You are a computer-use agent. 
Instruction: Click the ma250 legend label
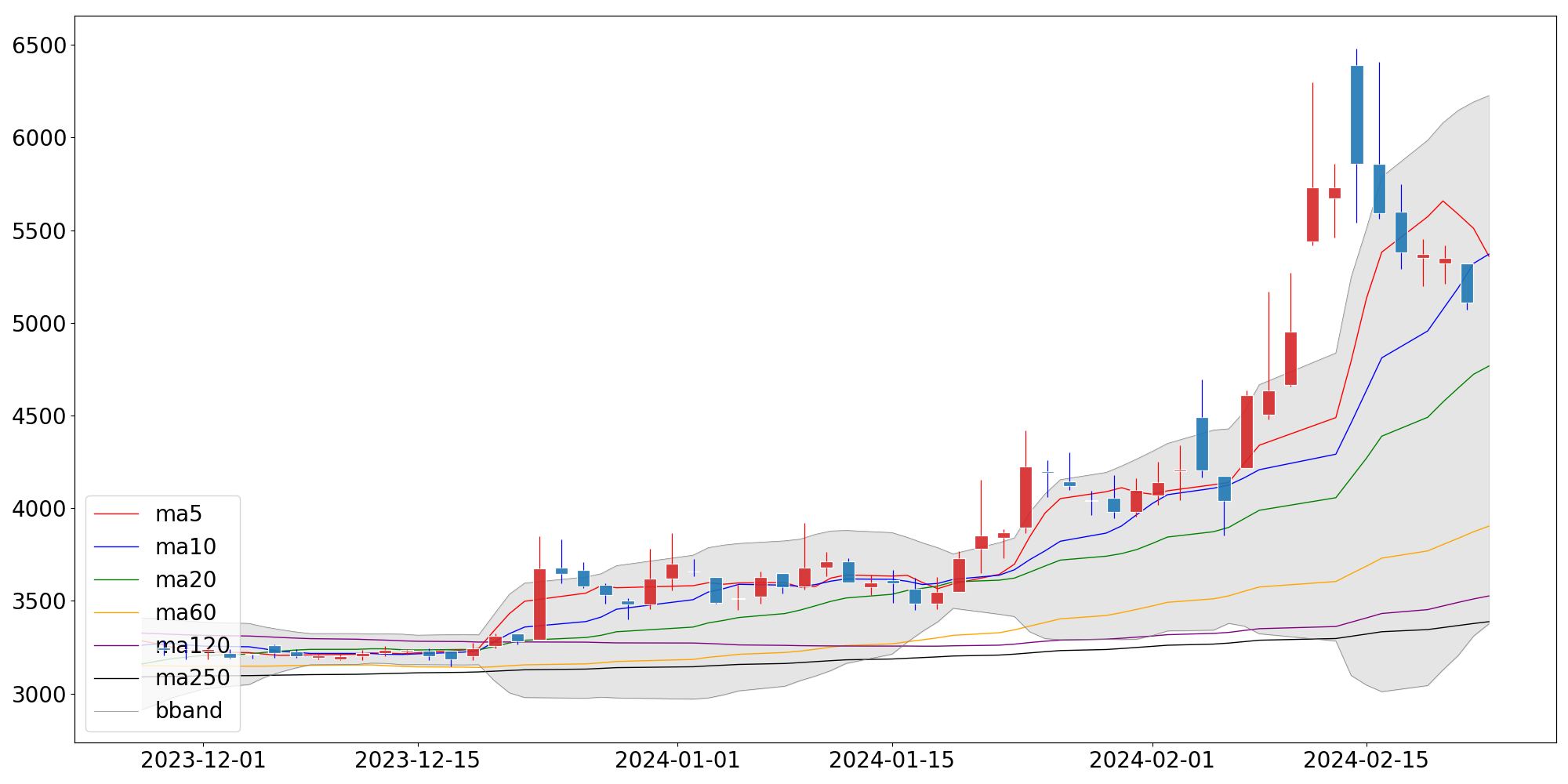193,678
